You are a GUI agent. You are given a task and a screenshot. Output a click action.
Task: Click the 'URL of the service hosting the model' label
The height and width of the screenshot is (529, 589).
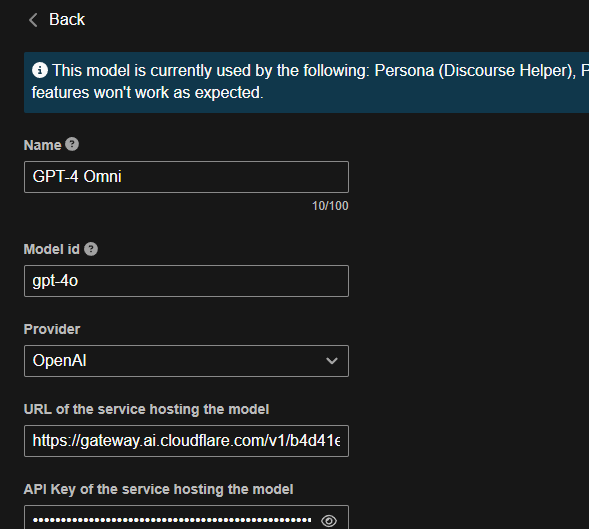coord(146,409)
